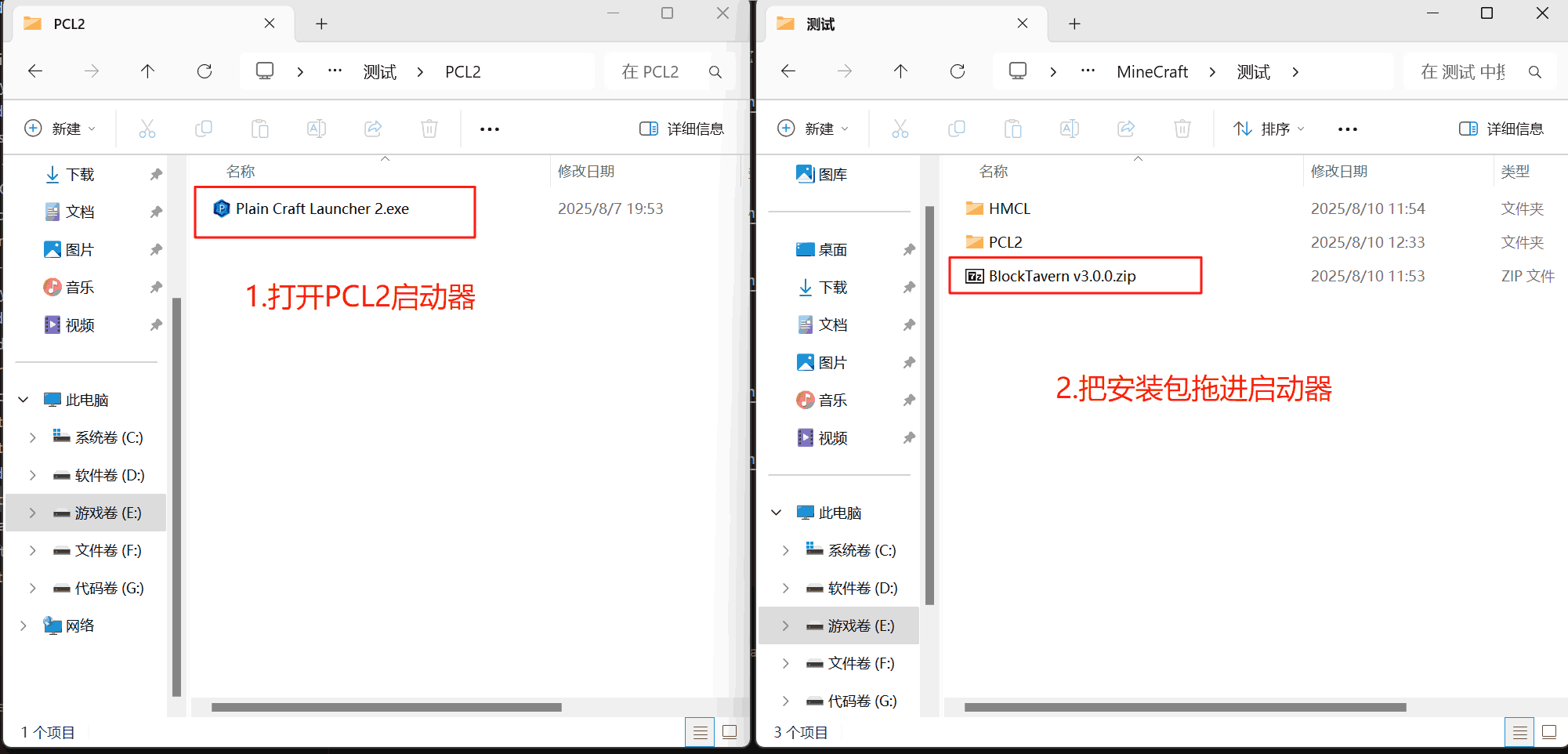The image size is (1568, 754).
Task: Sort by 名称 column in PCL2 window
Action: coord(241,172)
